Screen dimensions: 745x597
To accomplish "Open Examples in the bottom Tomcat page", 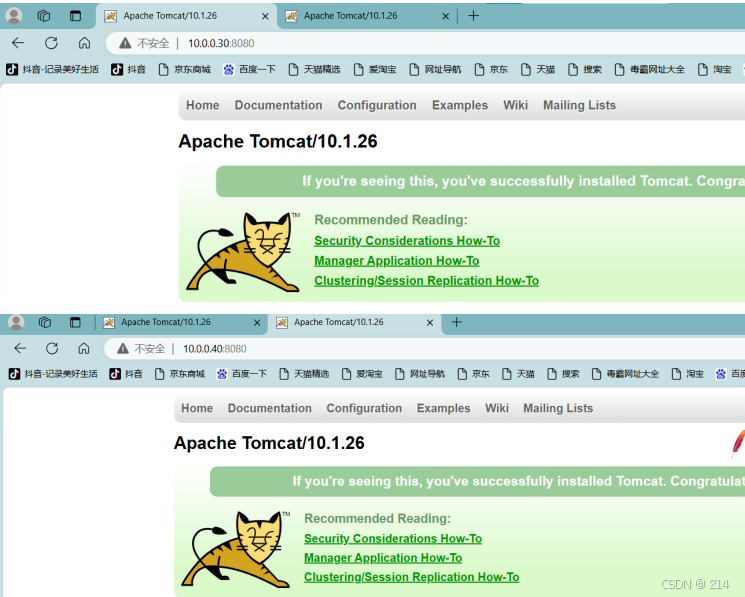I will point(443,408).
